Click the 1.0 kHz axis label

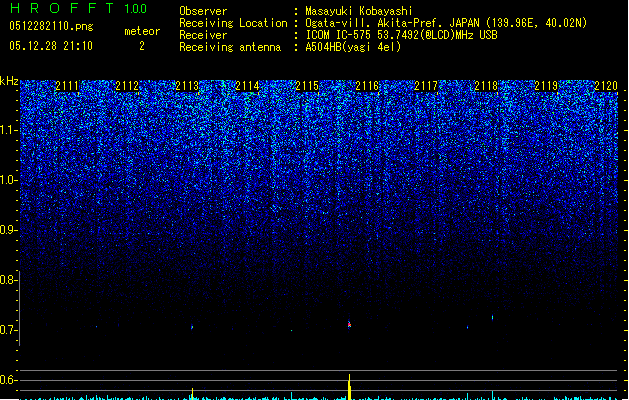(8, 180)
